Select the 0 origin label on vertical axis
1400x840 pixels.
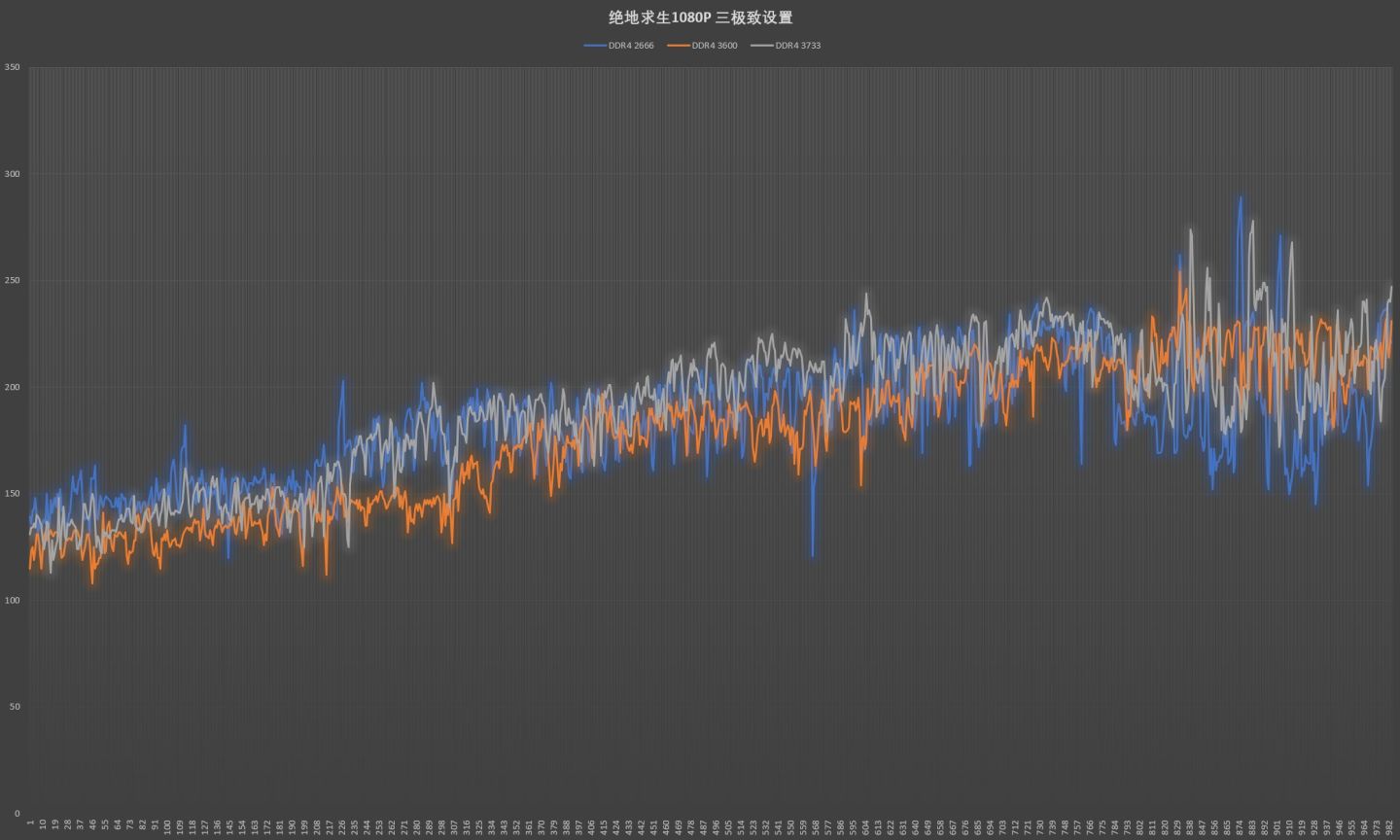pyautogui.click(x=17, y=814)
